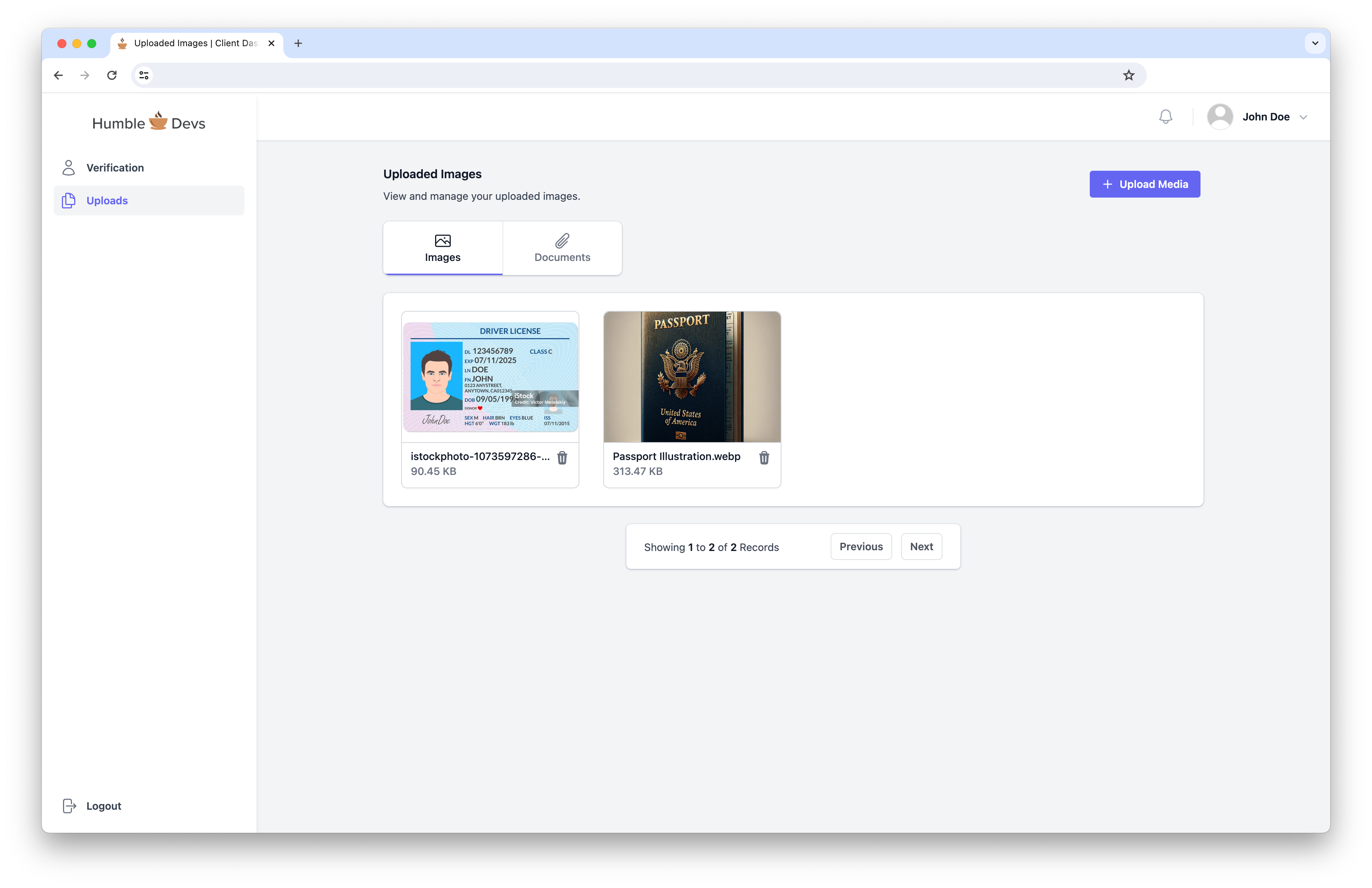Delete Passport Illustration.webp image
1372x888 pixels.
[764, 457]
